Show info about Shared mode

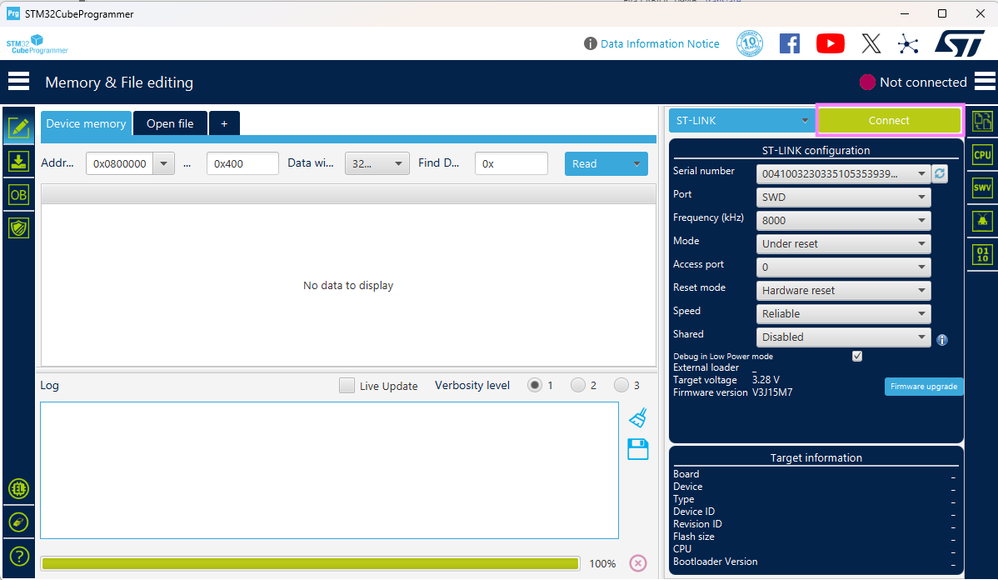click(942, 340)
